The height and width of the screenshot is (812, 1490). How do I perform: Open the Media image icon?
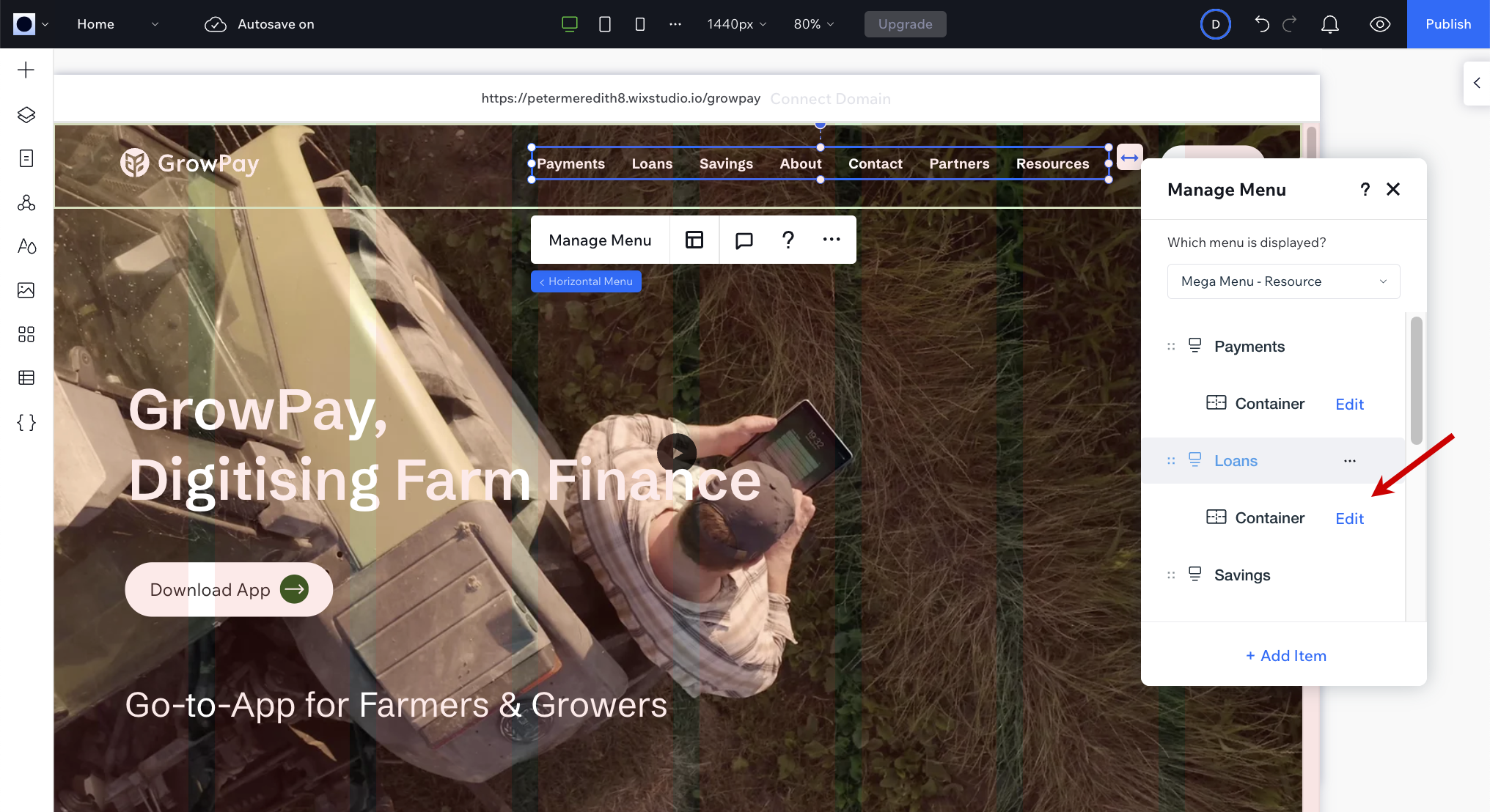pos(26,290)
